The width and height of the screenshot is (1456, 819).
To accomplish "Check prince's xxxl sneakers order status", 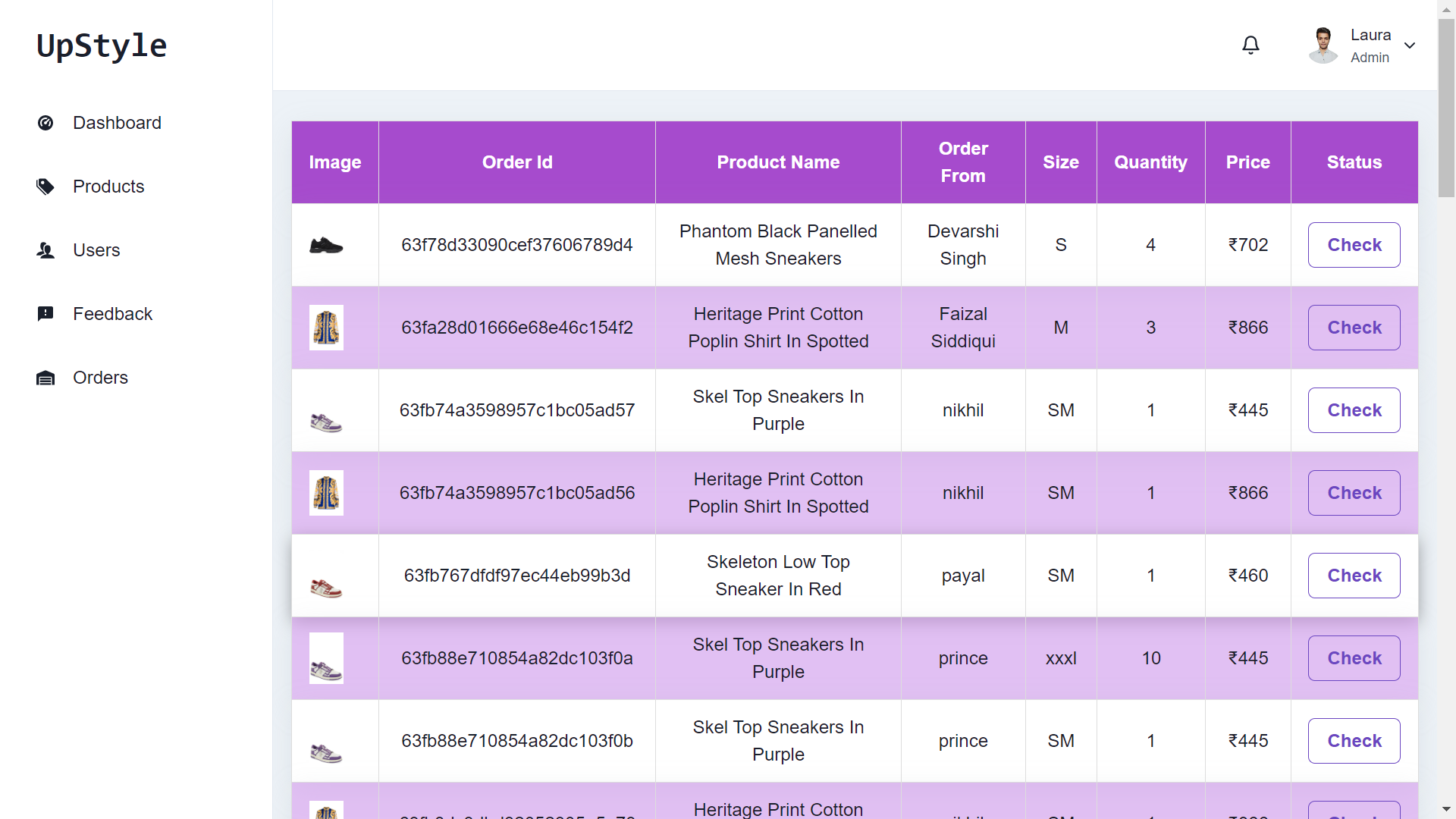I will [1354, 658].
